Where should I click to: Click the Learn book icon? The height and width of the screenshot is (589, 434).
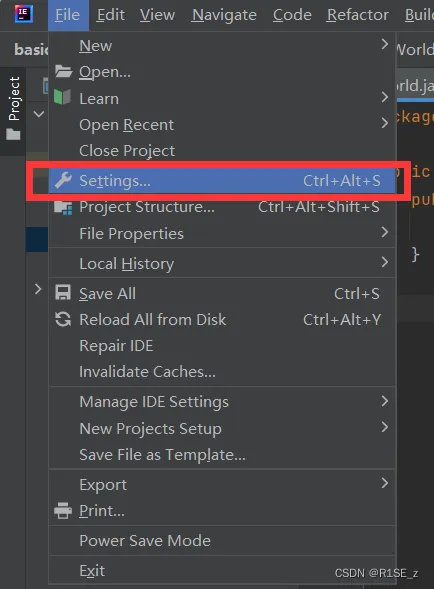click(62, 97)
